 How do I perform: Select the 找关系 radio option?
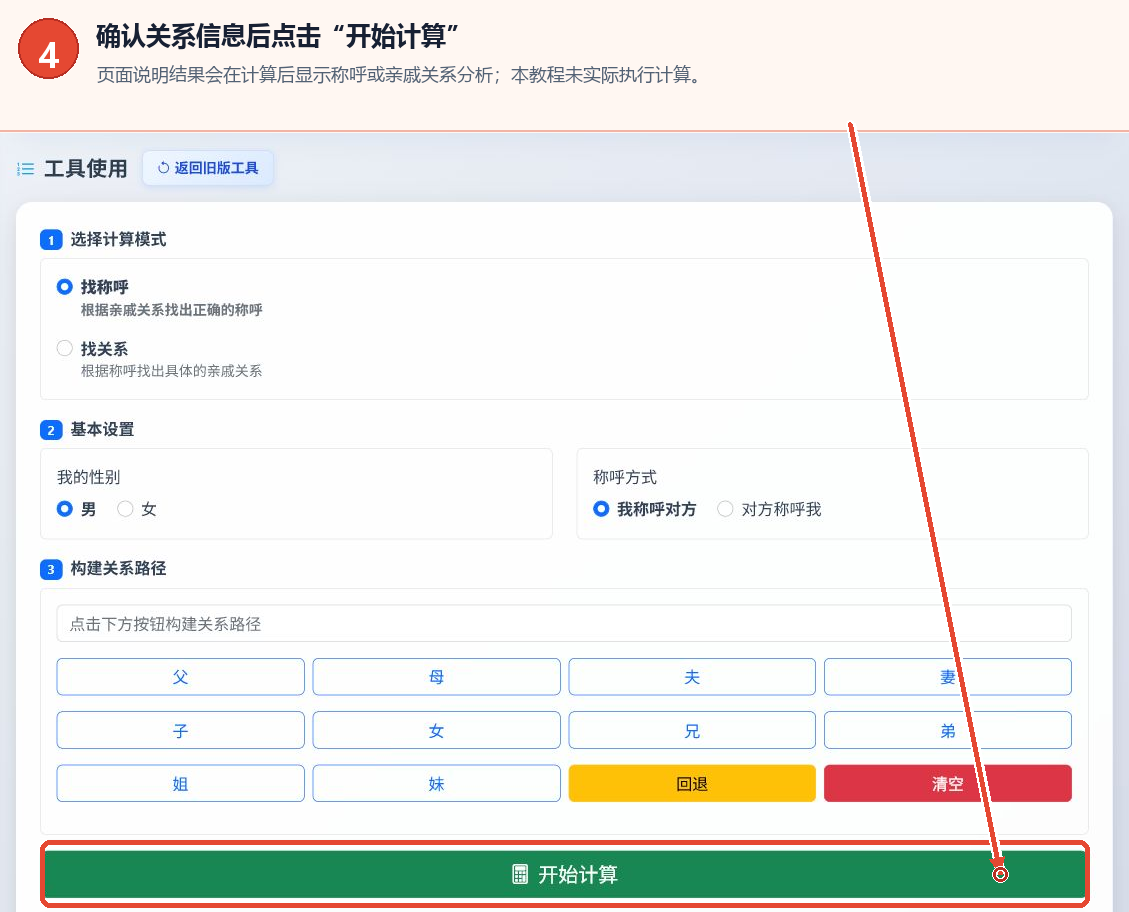[x=65, y=348]
